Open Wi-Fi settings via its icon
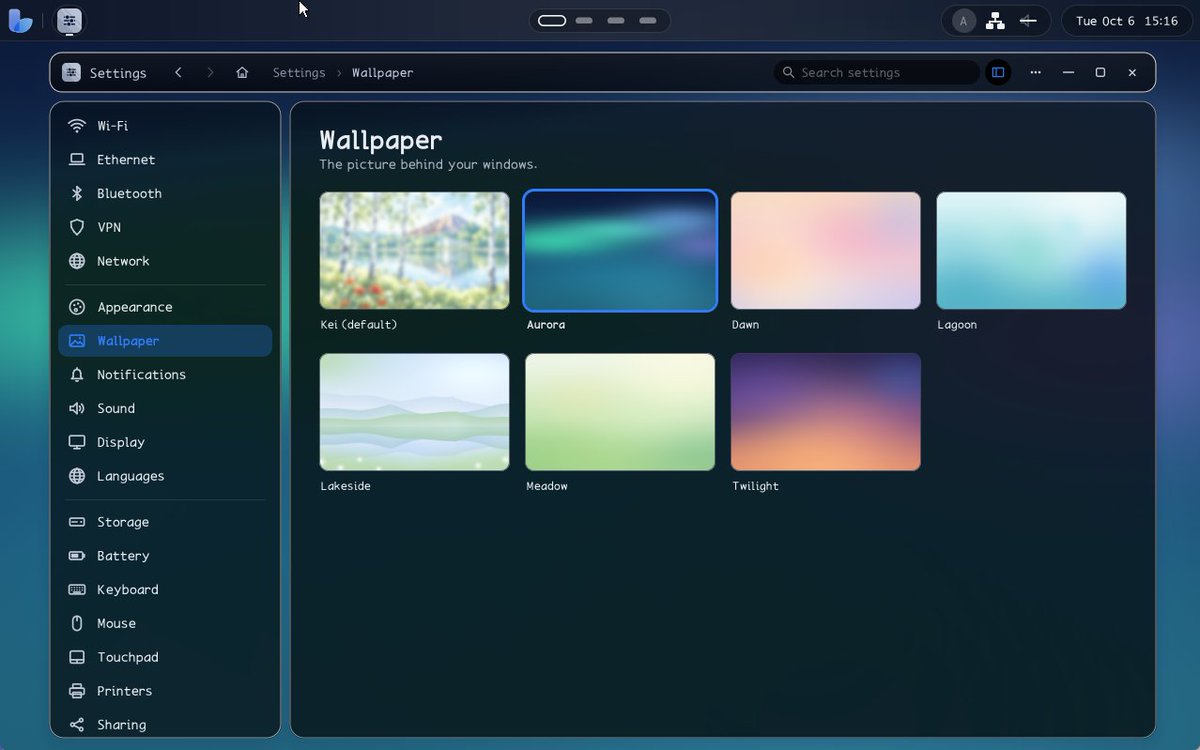The image size is (1200, 750). click(77, 126)
